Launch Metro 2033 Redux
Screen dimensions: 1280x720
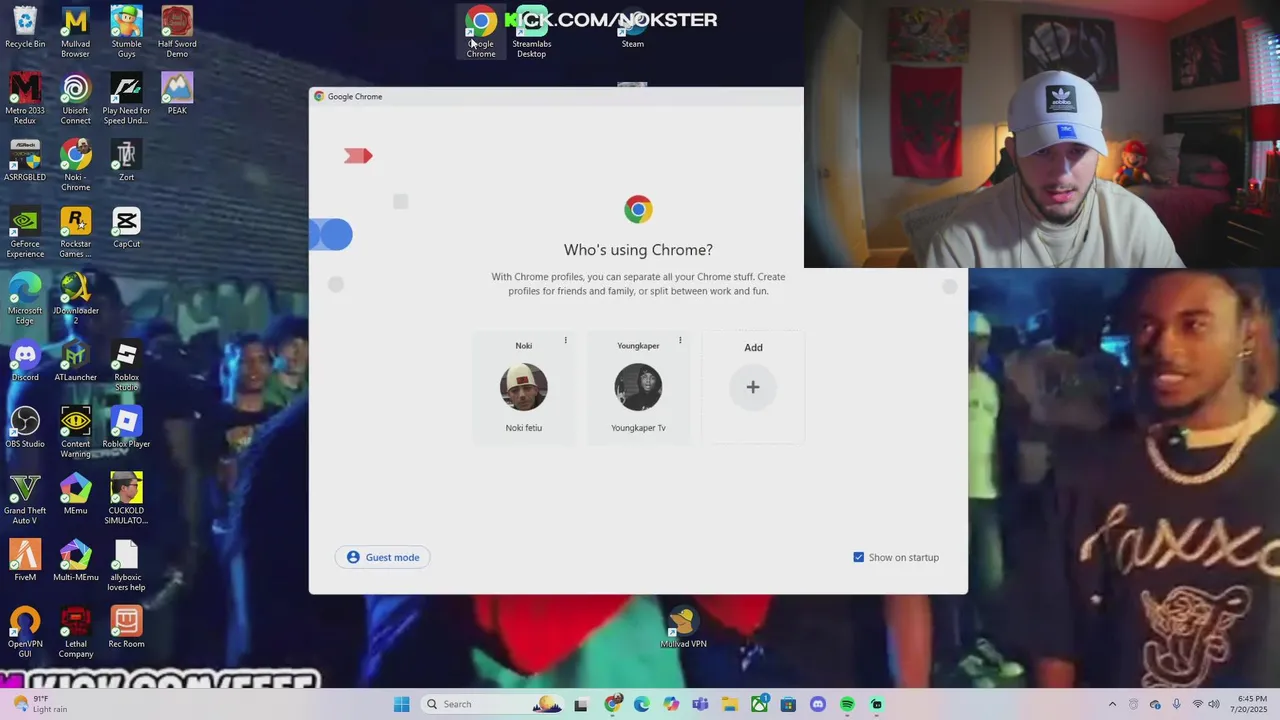point(25,99)
